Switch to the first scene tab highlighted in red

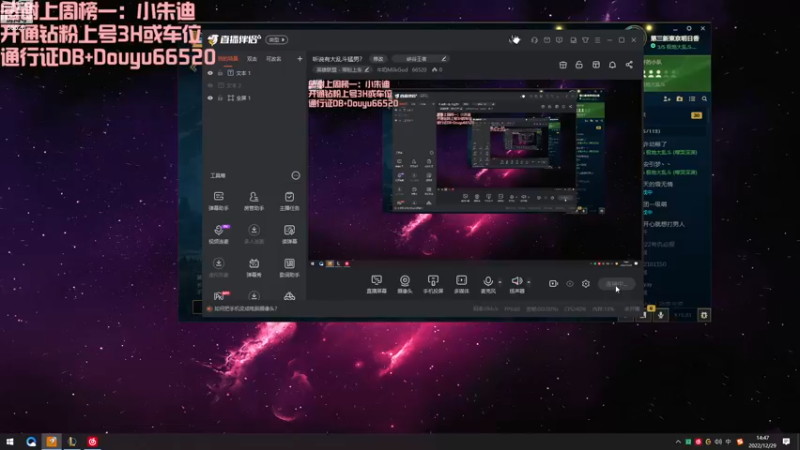click(228, 59)
